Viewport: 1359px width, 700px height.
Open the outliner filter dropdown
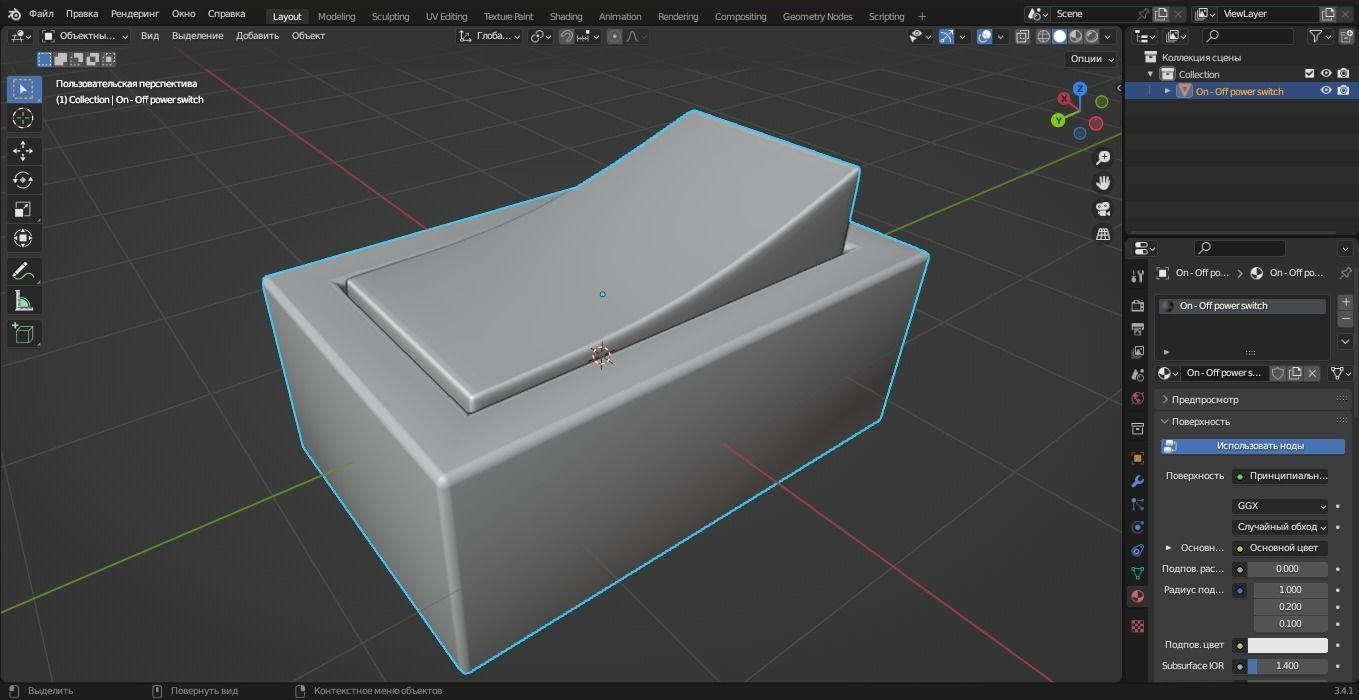pyautogui.click(x=1321, y=36)
